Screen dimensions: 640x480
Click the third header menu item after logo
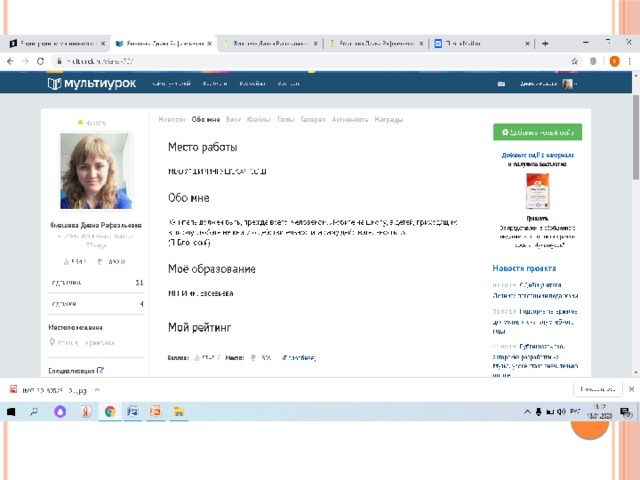pyautogui.click(x=252, y=84)
